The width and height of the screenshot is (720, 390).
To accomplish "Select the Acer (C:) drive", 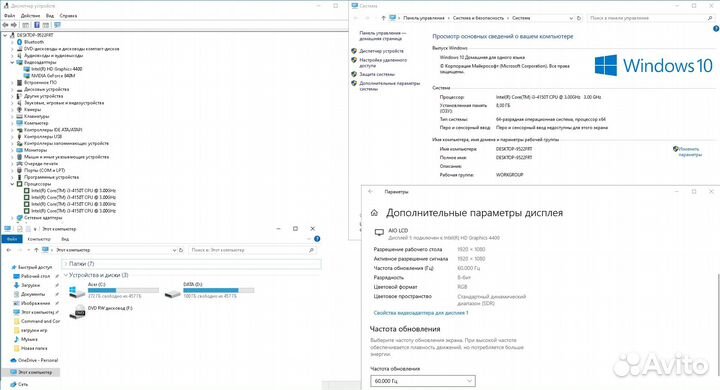I will (x=114, y=290).
